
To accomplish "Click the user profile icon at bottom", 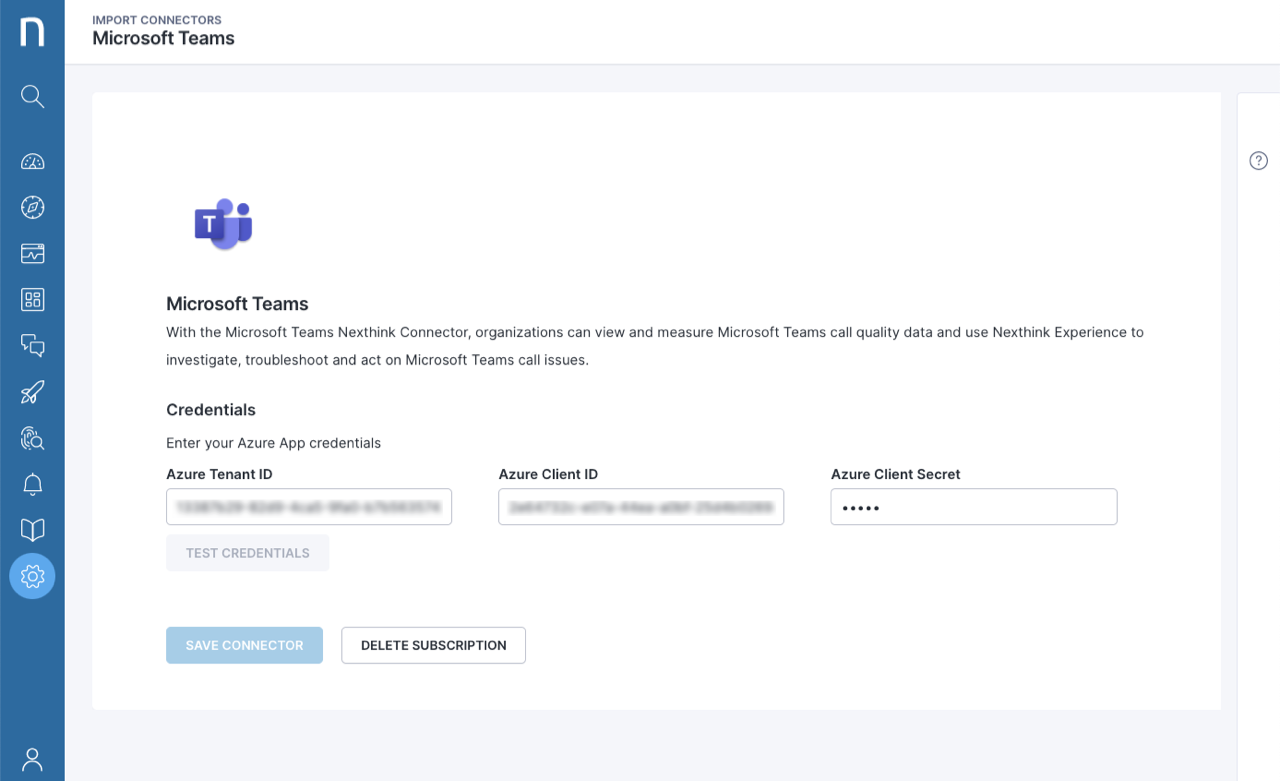I will [x=32, y=760].
